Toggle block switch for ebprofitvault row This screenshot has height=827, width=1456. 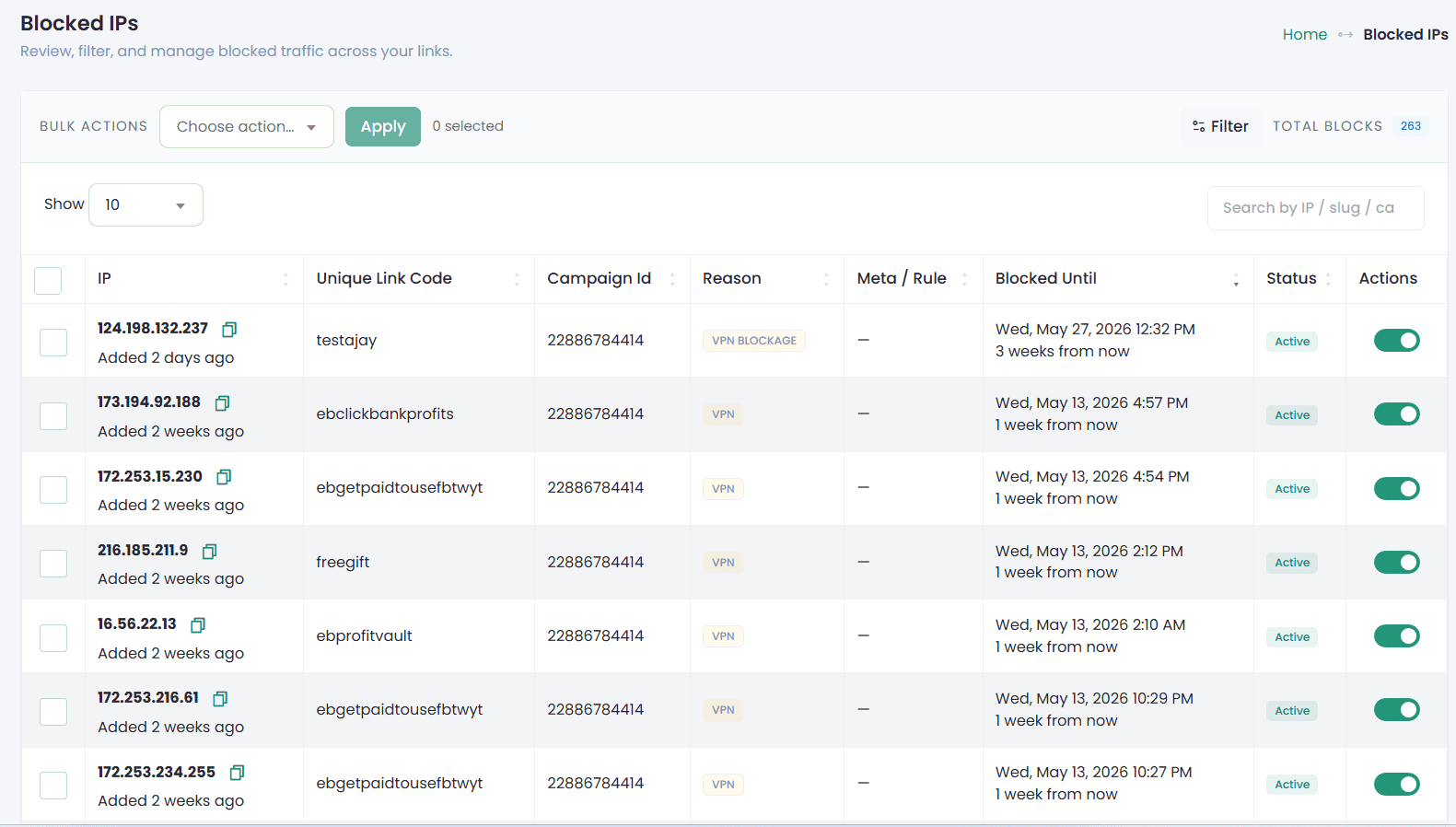1396,635
